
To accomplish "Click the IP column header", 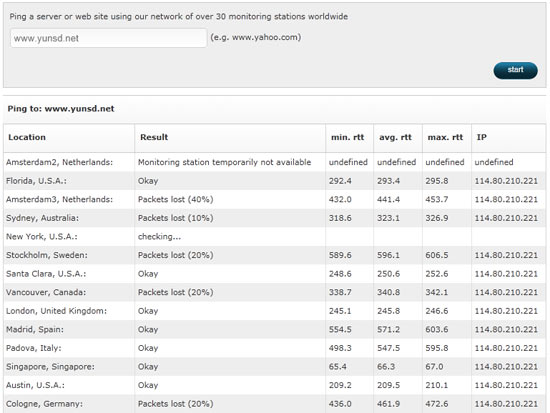I will [482, 137].
